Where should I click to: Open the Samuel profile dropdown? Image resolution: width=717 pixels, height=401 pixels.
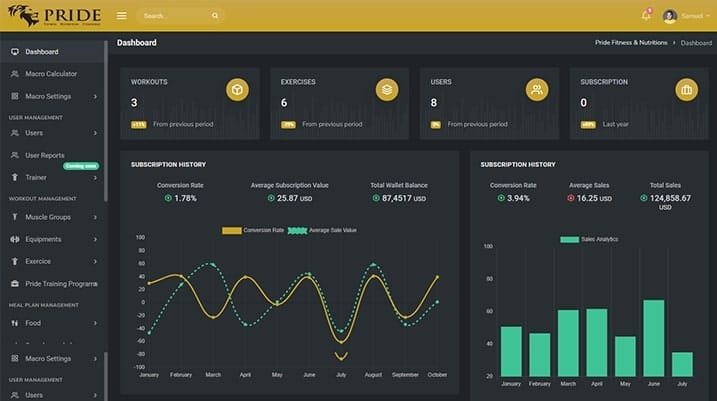pyautogui.click(x=686, y=16)
